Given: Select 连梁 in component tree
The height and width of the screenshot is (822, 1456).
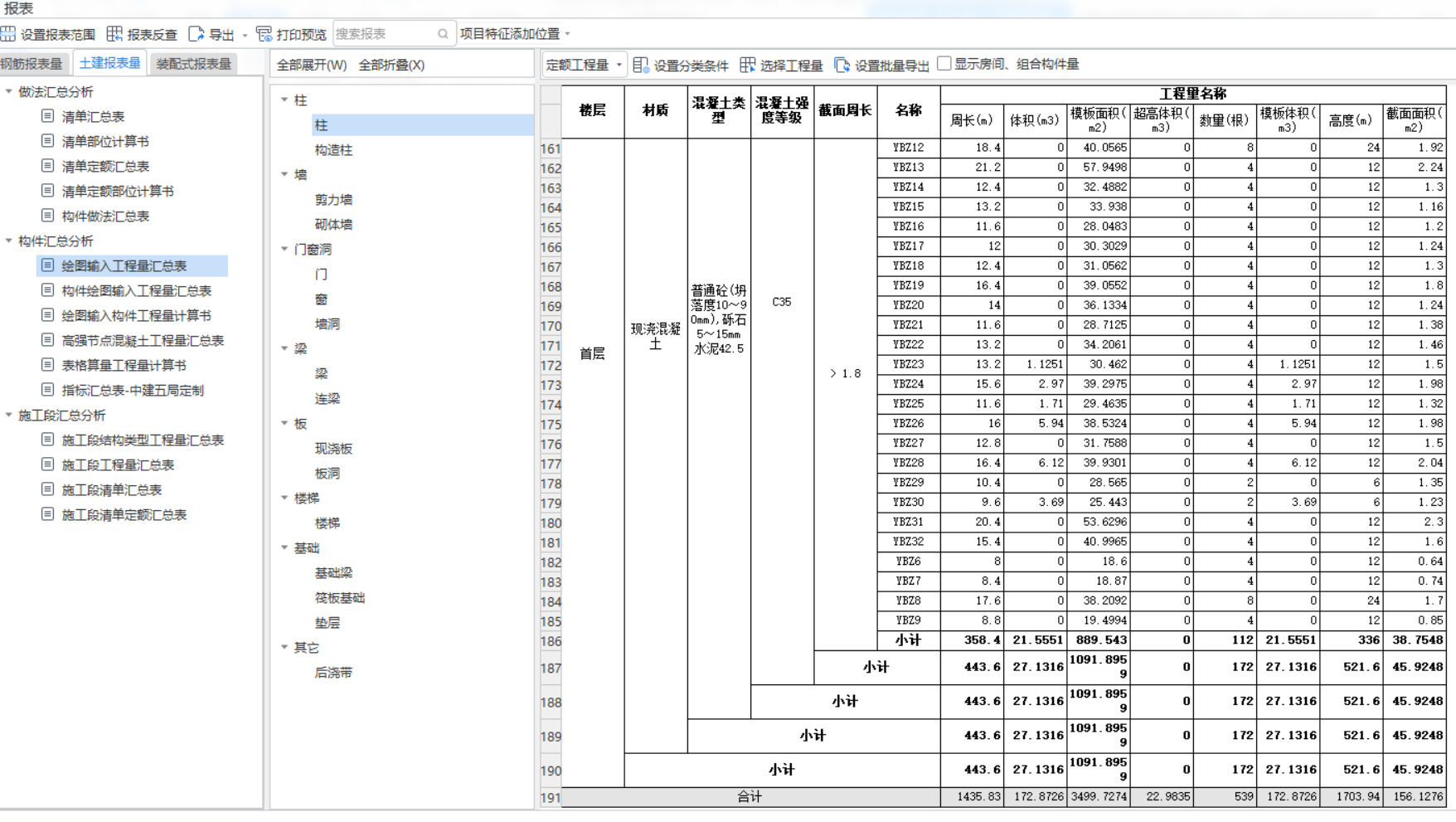Looking at the screenshot, I should [328, 398].
